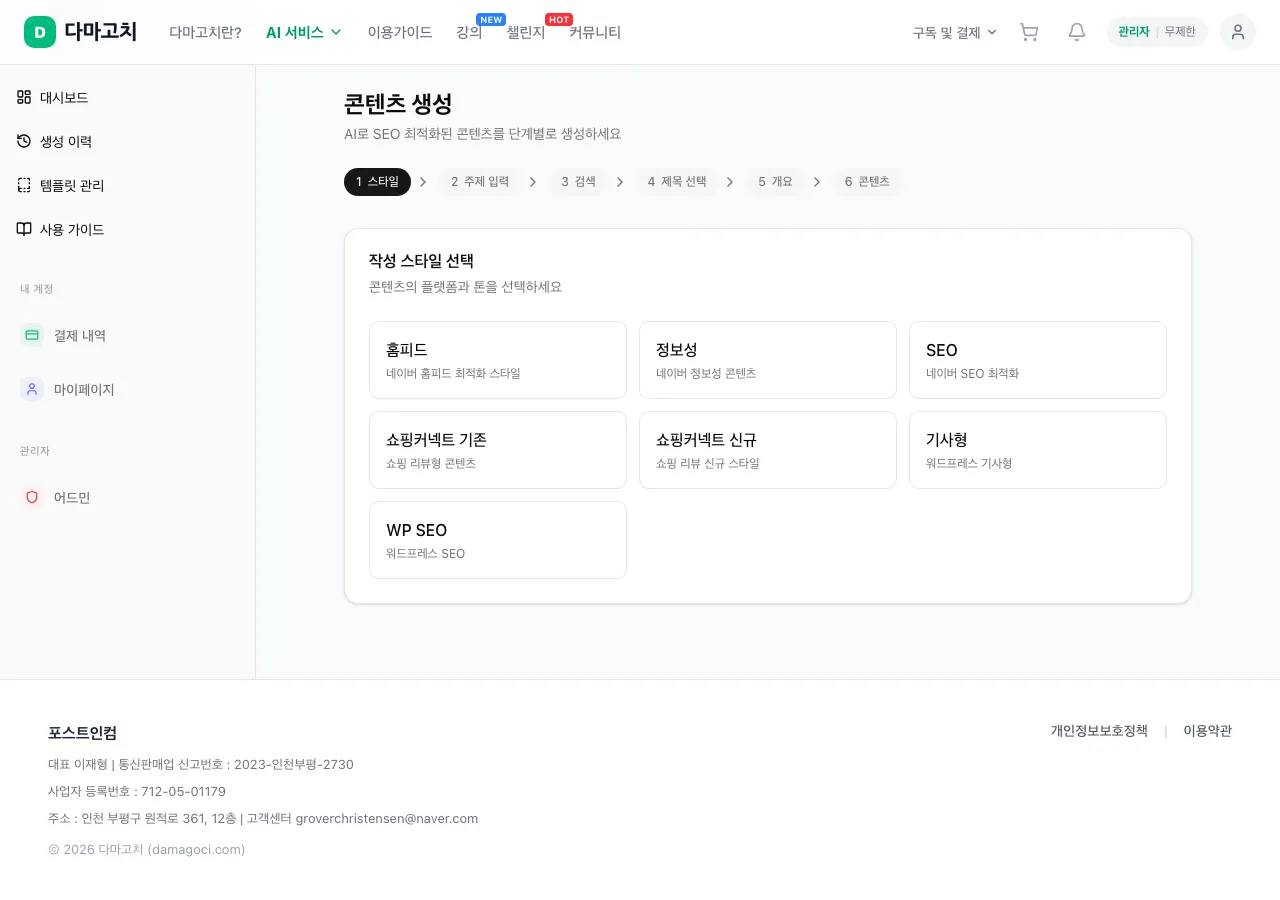Pick the 쇼핑커넥트 신규 style card
The height and width of the screenshot is (900, 1280).
click(x=768, y=450)
